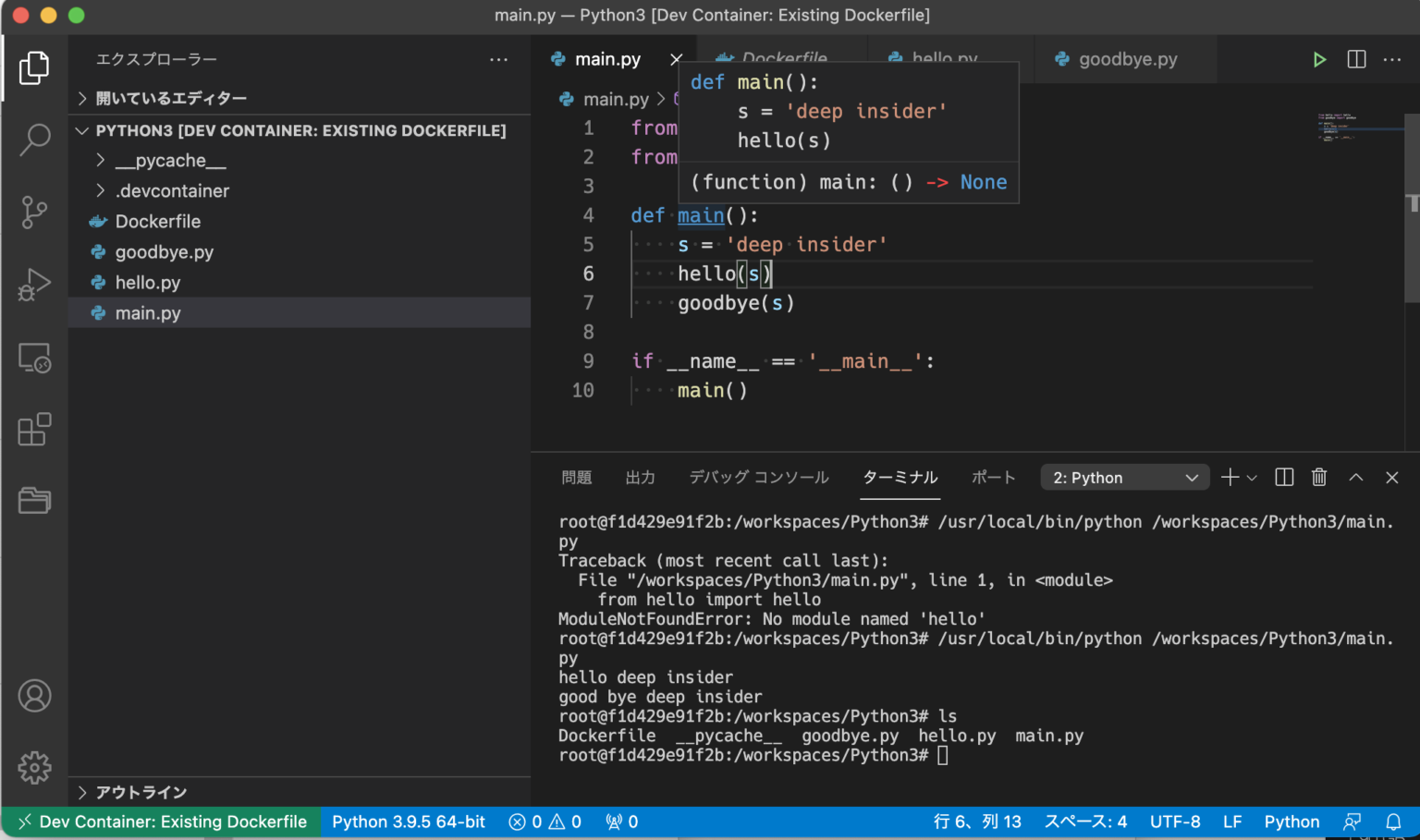This screenshot has height=840, width=1420.
Task: Open the Search view
Action: coord(34,140)
